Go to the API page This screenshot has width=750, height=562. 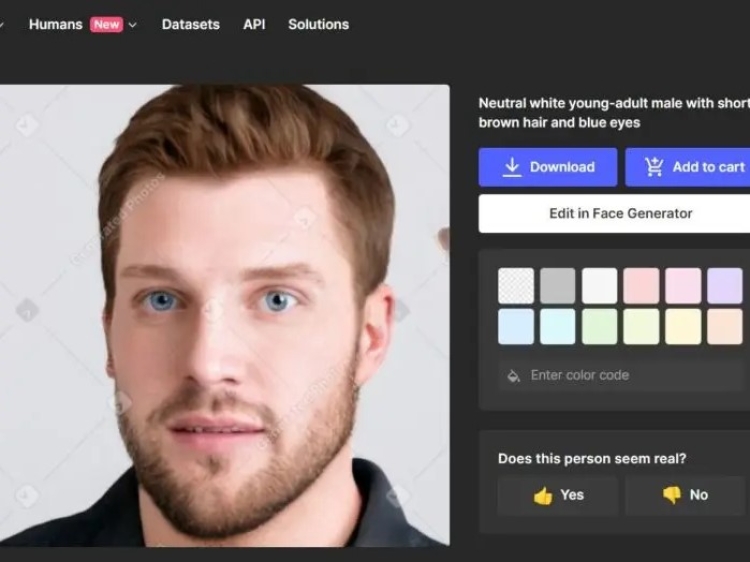(254, 24)
